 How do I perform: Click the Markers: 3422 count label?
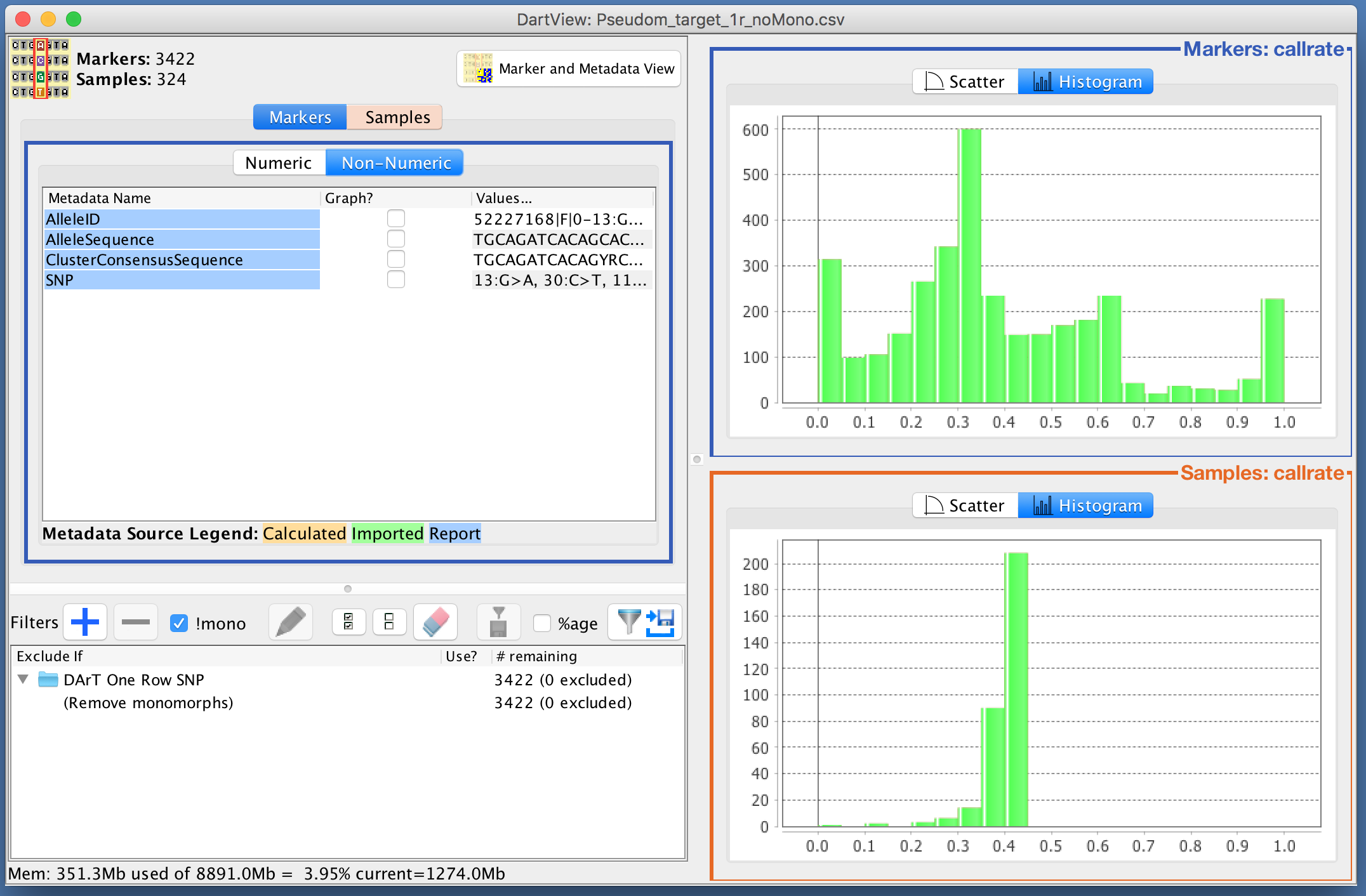135,59
